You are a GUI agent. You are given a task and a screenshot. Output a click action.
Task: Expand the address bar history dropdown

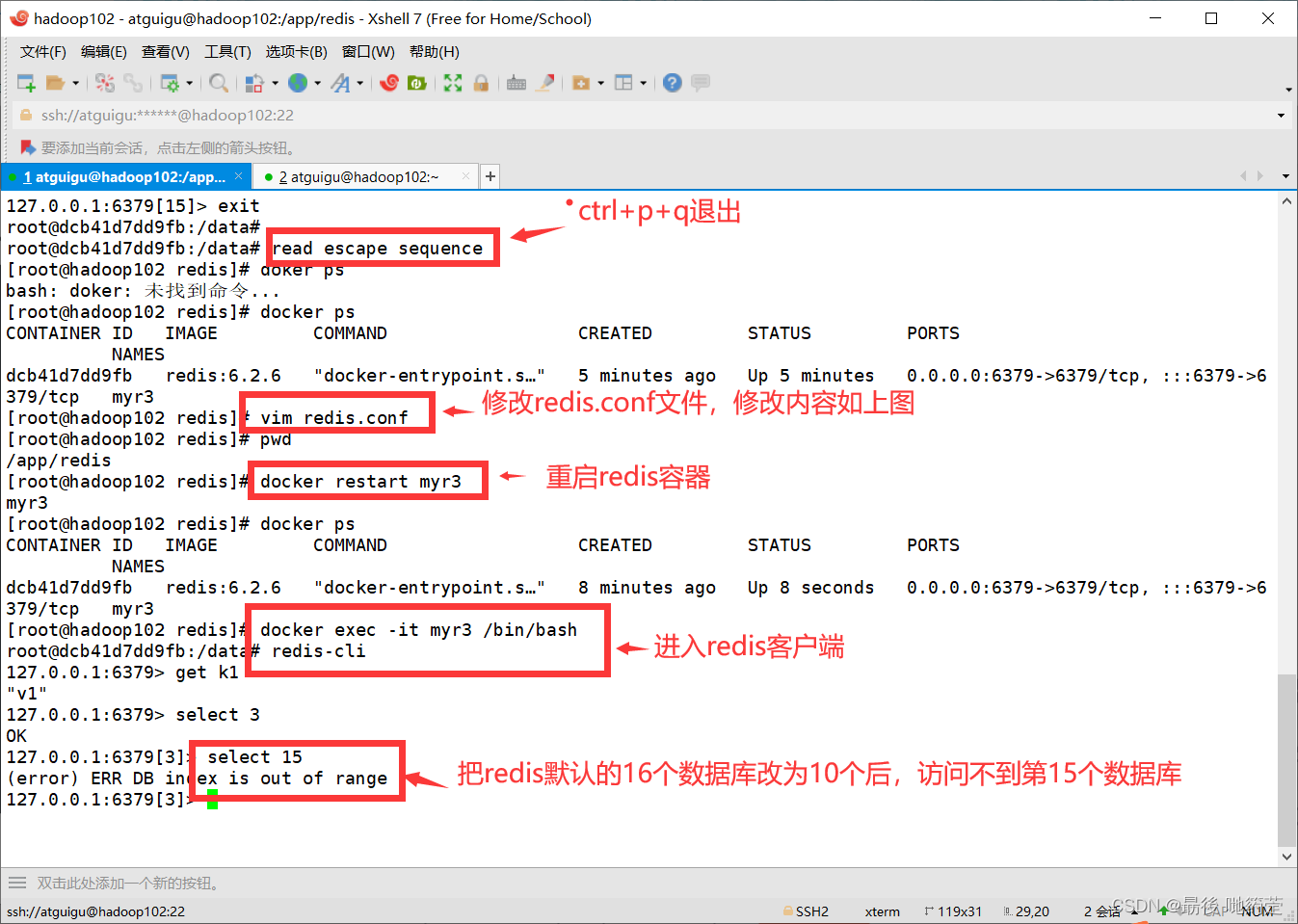coord(1281,116)
